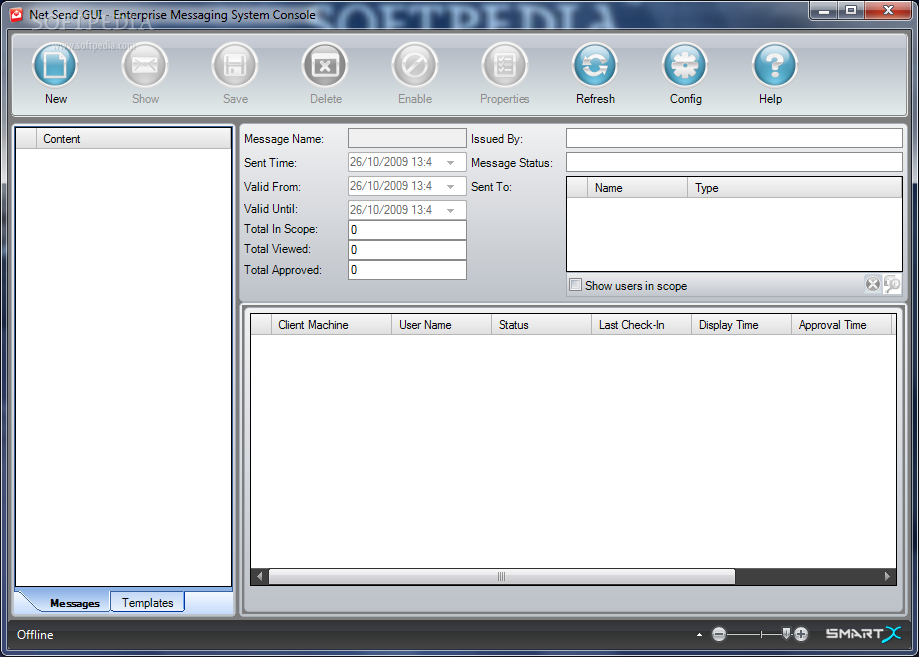Switch to the Templates tab
The image size is (919, 657).
point(148,602)
